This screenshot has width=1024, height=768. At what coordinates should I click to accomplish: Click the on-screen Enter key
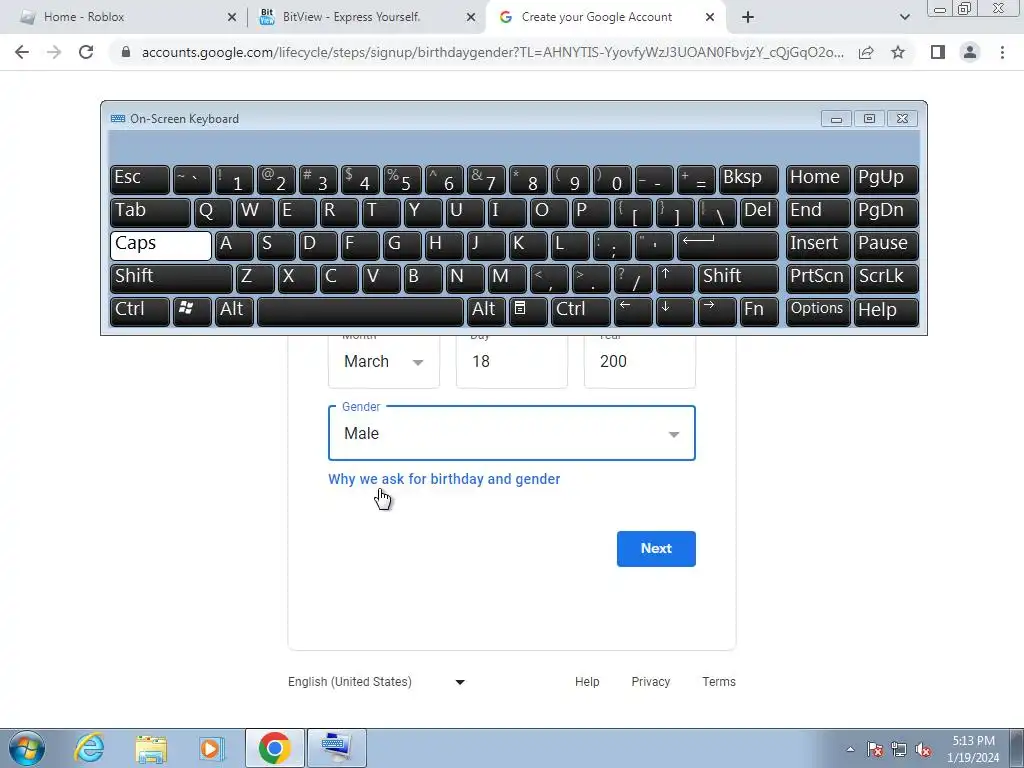pos(728,245)
